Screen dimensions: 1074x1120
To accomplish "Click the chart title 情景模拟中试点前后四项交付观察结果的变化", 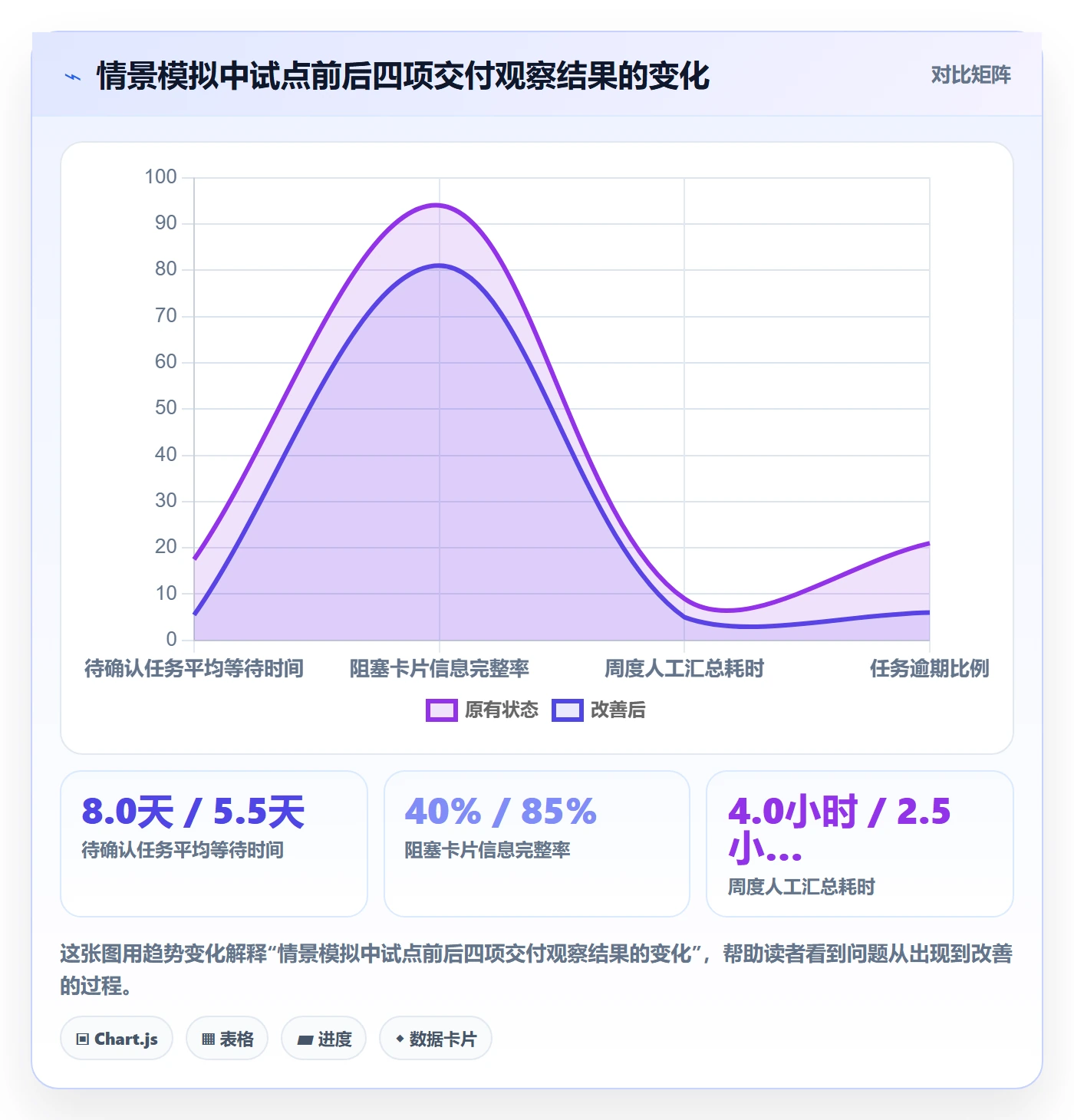I will tap(404, 76).
